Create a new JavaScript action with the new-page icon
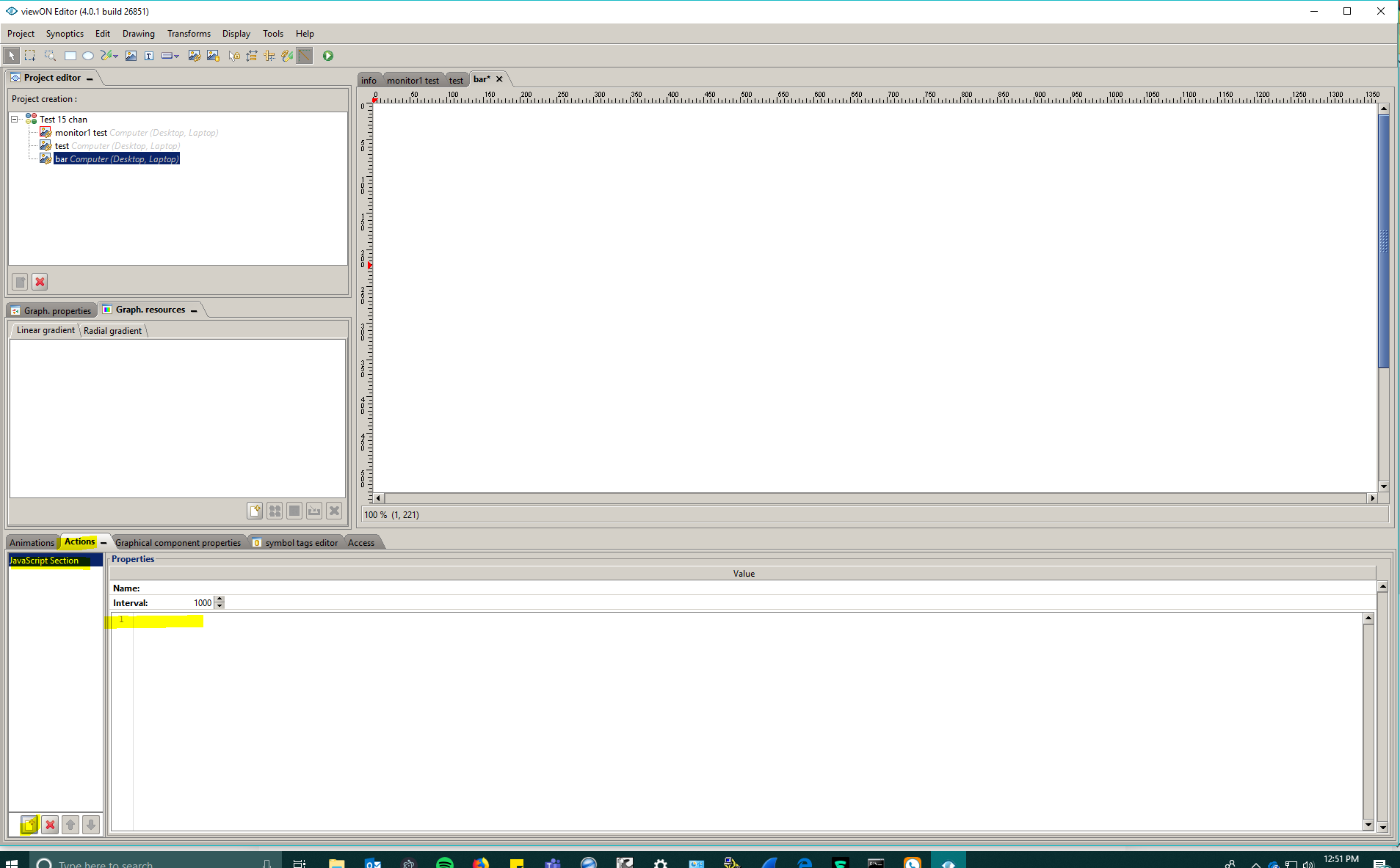 coord(29,825)
